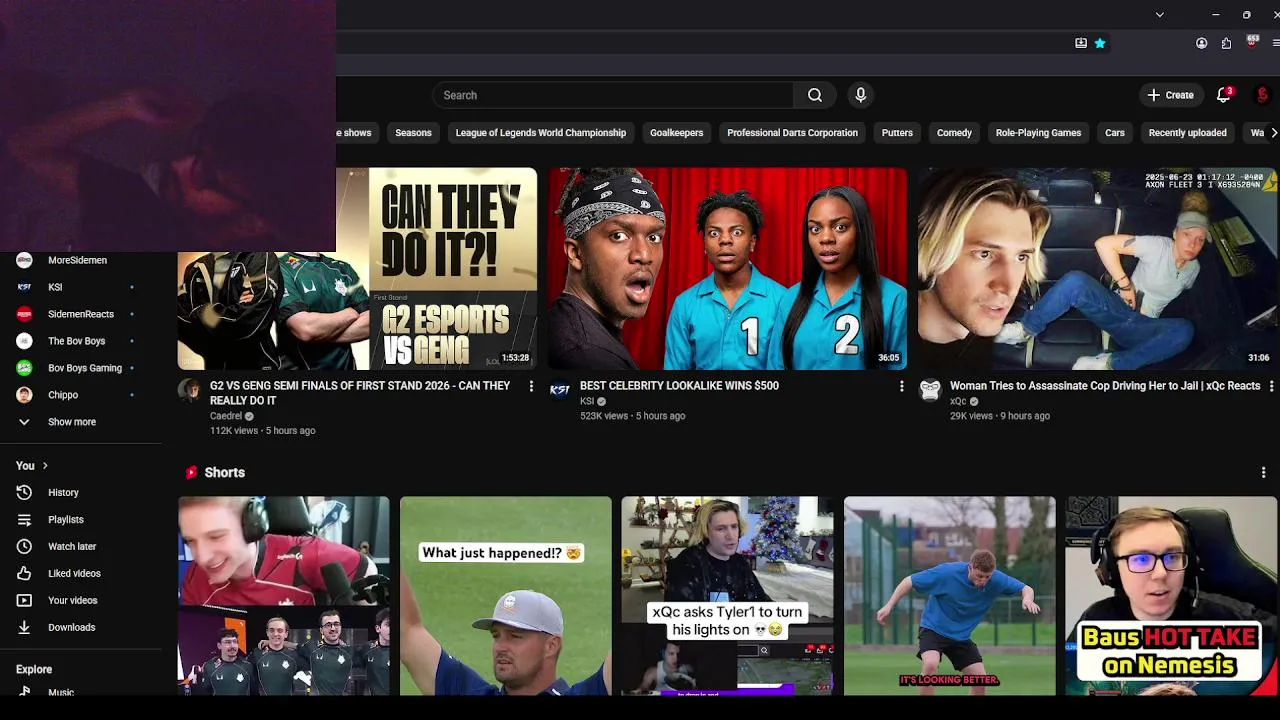The width and height of the screenshot is (1280, 720).
Task: Open the What just happened golf Short
Action: [x=506, y=596]
